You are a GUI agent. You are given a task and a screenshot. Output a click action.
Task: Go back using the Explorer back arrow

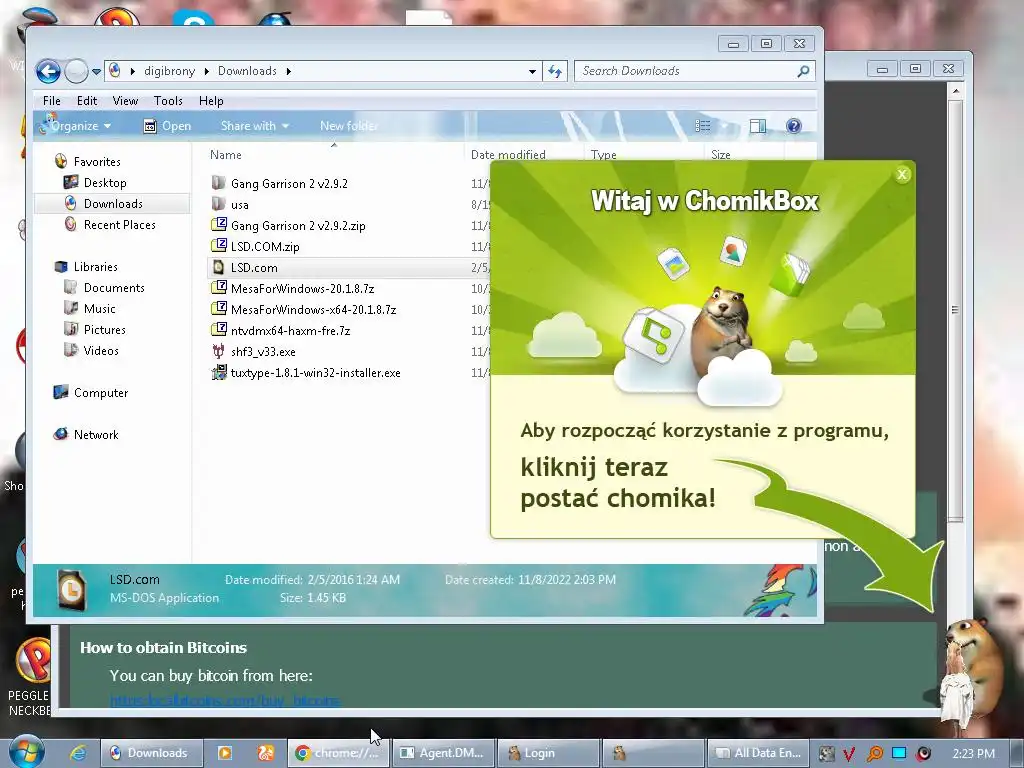48,71
